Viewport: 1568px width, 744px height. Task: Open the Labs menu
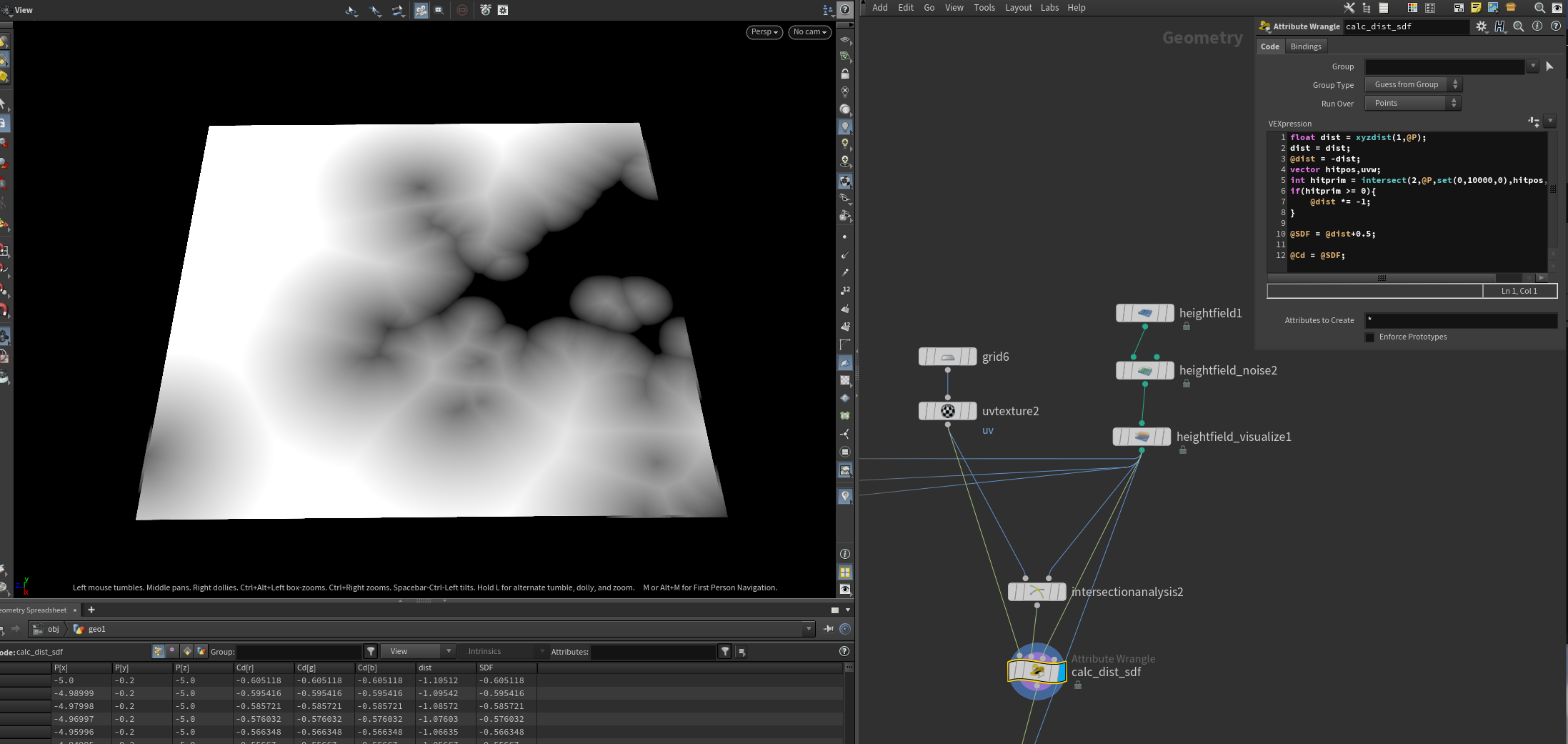click(x=1049, y=8)
